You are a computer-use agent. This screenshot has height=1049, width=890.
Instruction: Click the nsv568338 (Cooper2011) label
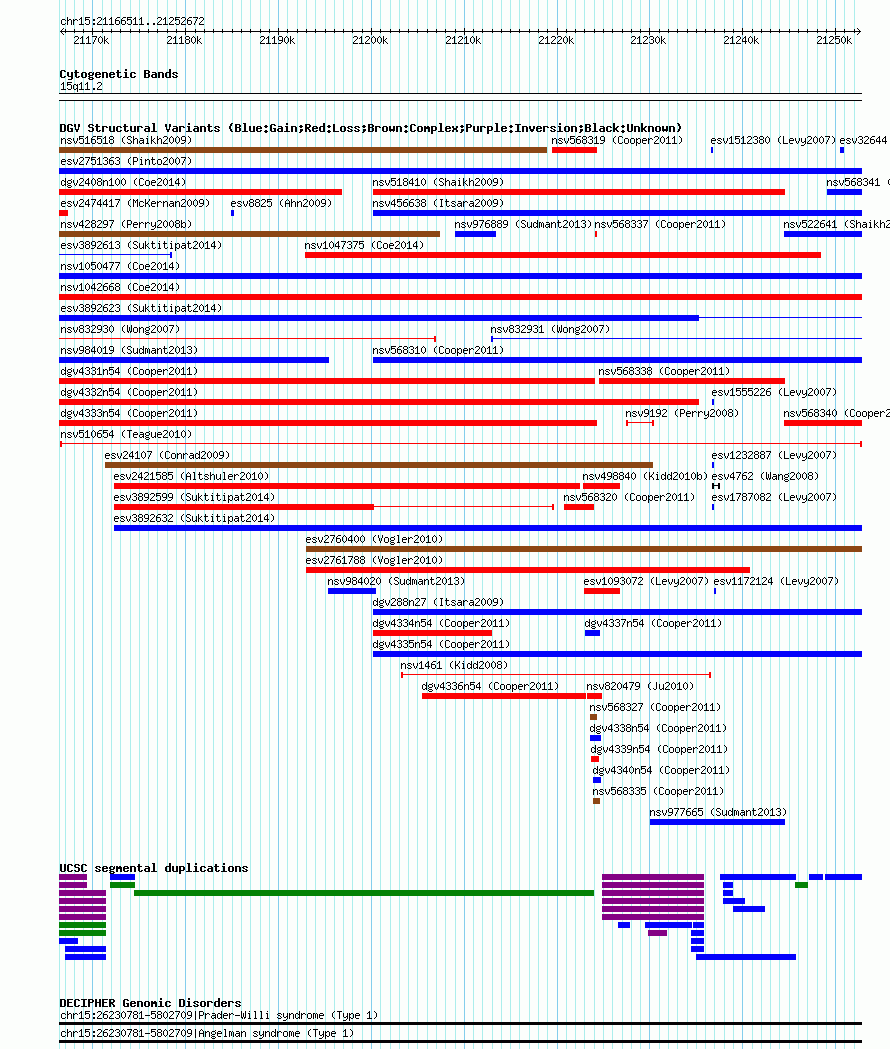[664, 371]
